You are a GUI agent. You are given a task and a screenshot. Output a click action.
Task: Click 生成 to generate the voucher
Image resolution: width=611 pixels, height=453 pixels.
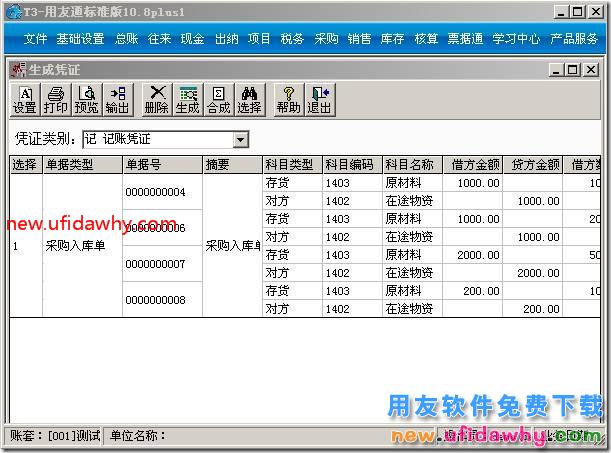click(188, 100)
